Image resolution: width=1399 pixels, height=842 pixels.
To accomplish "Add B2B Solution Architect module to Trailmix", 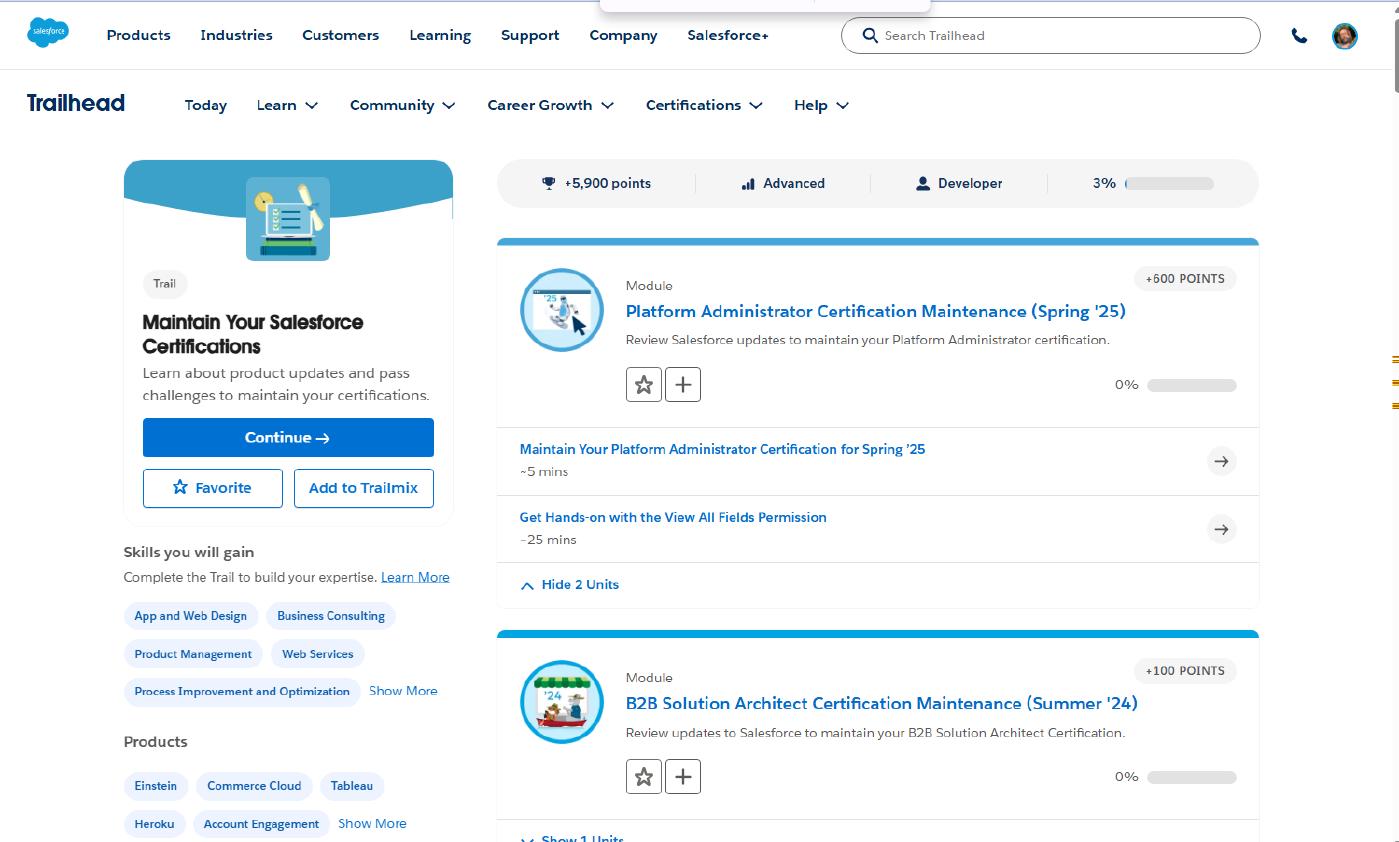I will [683, 776].
